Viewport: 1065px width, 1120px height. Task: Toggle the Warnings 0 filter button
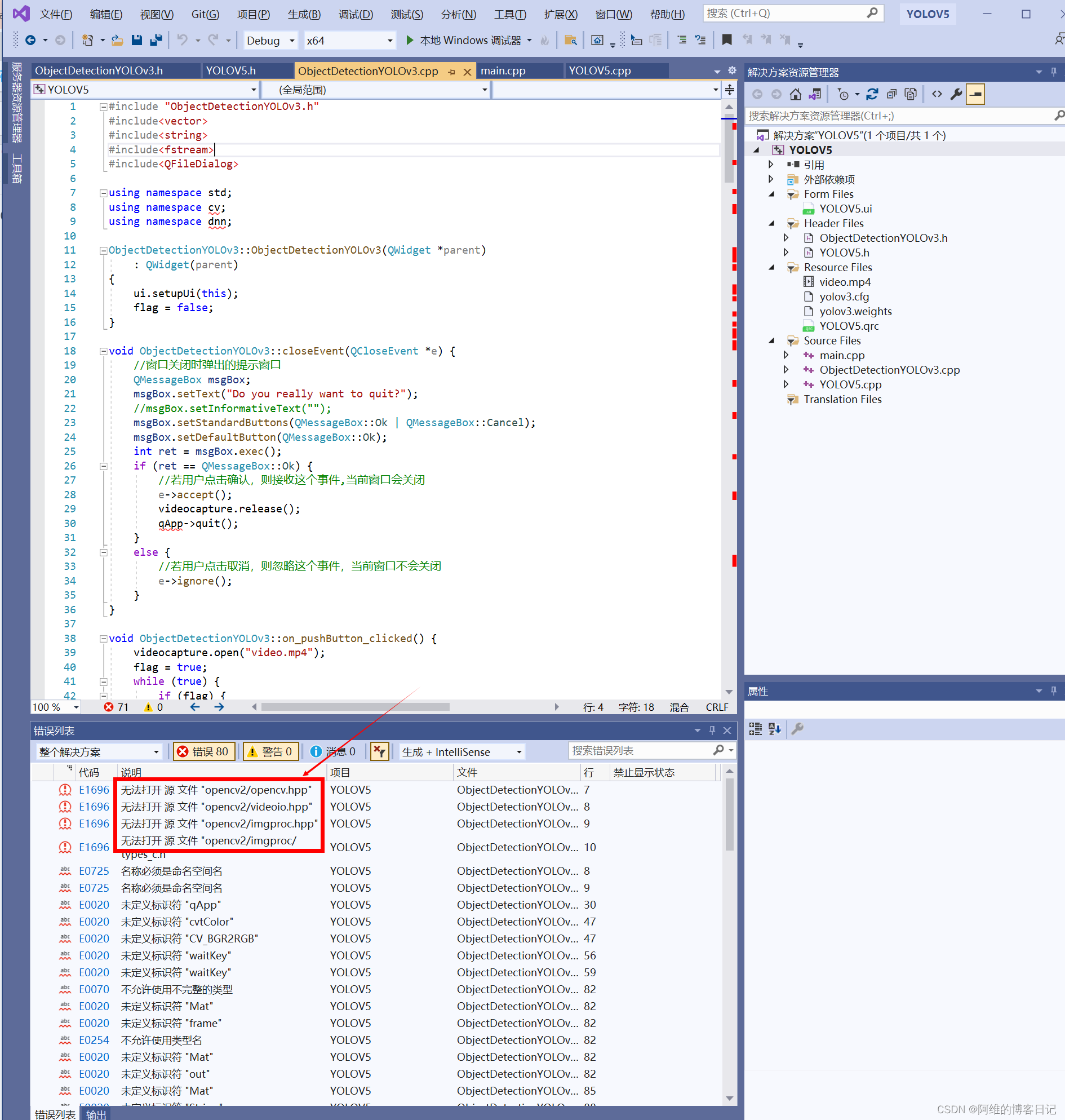pyautogui.click(x=270, y=751)
